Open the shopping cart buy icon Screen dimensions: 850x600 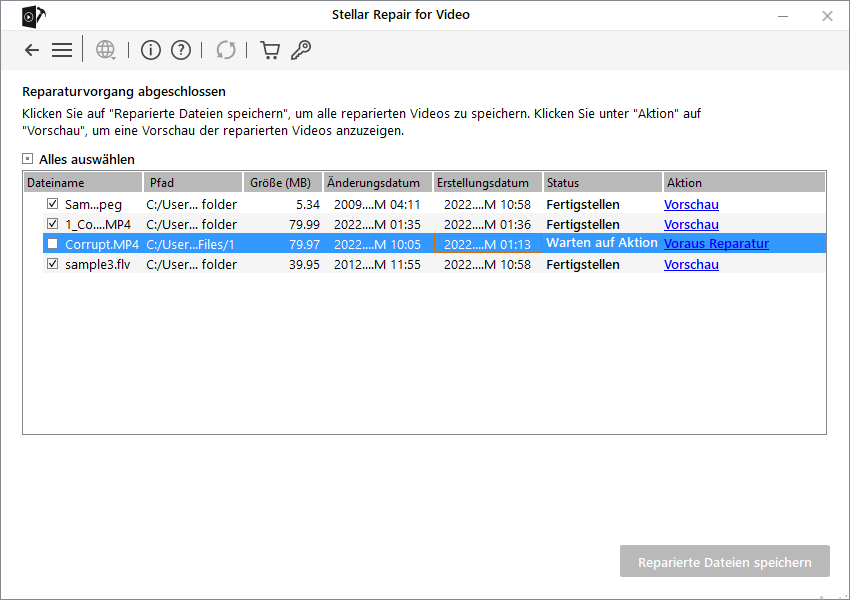point(270,50)
